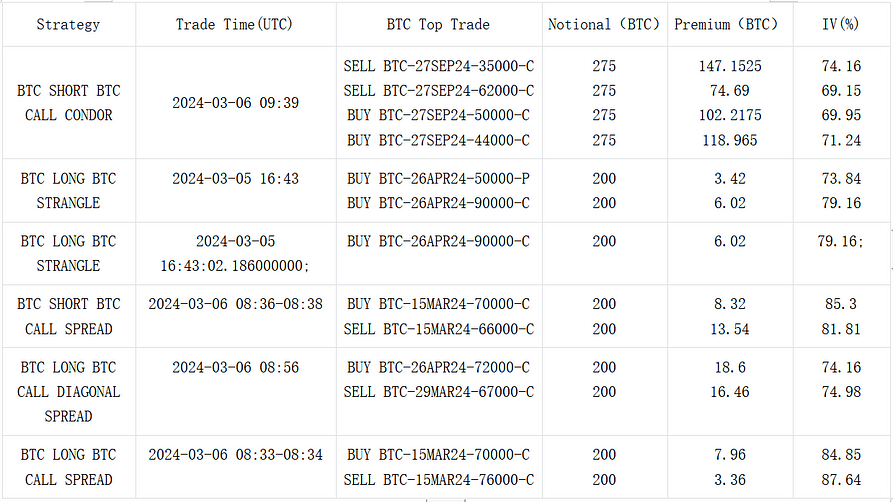The image size is (893, 502).
Task: Select the BUY BTC-27SEP24-44000-C trade line
Action: coord(440,140)
